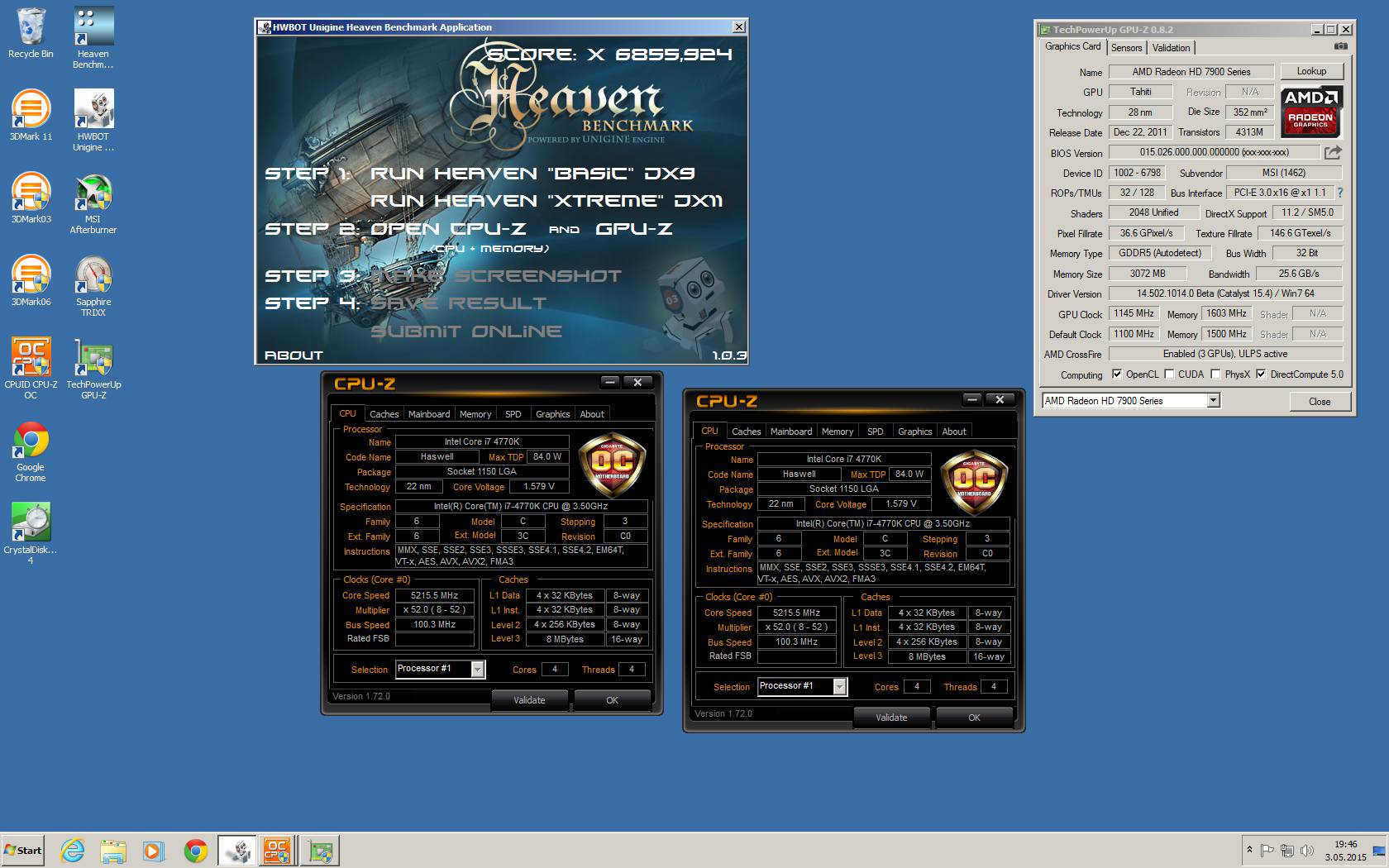Switch to Validation tab in GPU-Z
The height and width of the screenshot is (868, 1389).
(x=1171, y=48)
